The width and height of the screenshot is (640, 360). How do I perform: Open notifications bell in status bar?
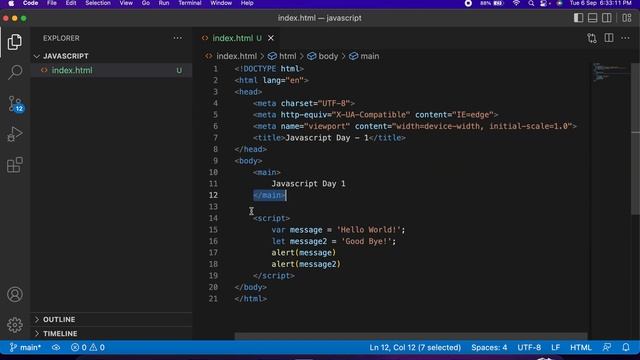pyautogui.click(x=626, y=347)
